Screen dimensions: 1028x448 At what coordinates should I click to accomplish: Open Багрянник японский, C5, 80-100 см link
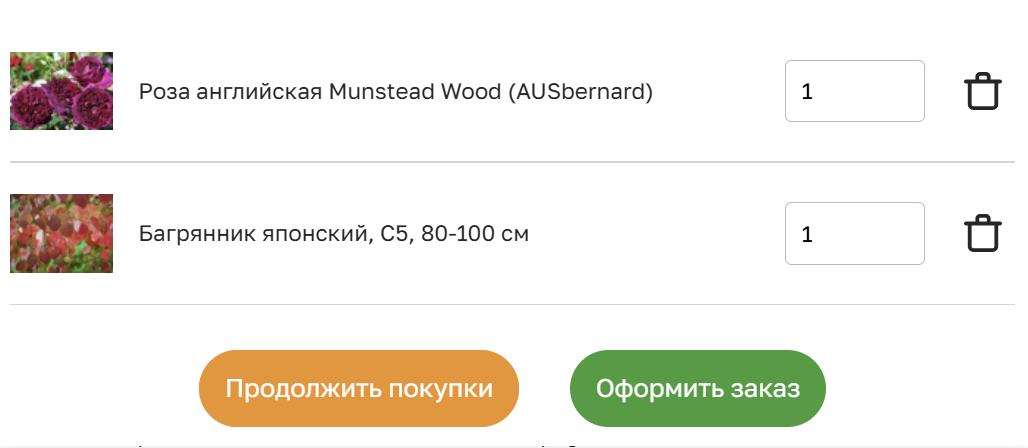point(333,235)
